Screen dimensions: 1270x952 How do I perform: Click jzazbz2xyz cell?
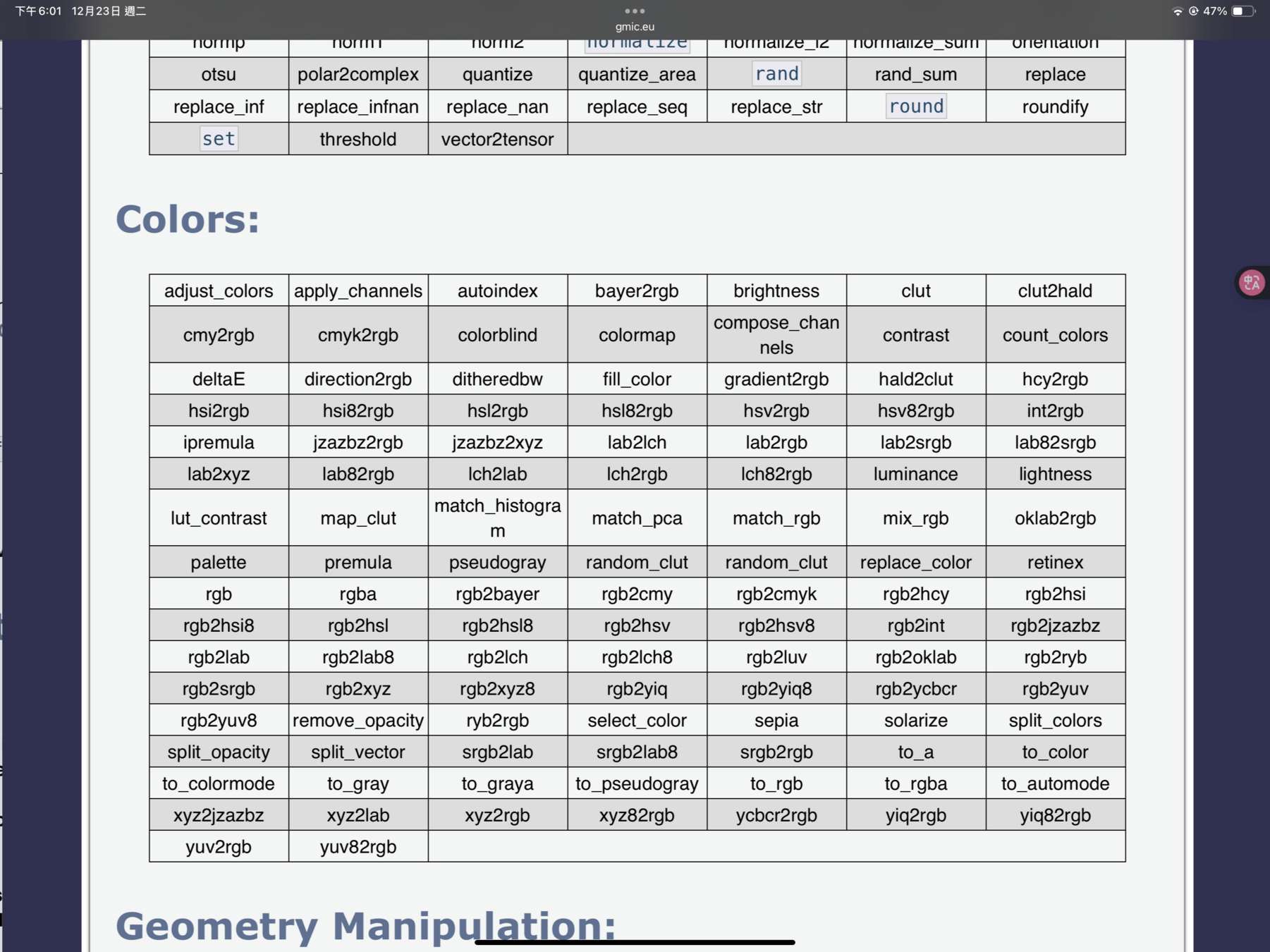click(498, 442)
